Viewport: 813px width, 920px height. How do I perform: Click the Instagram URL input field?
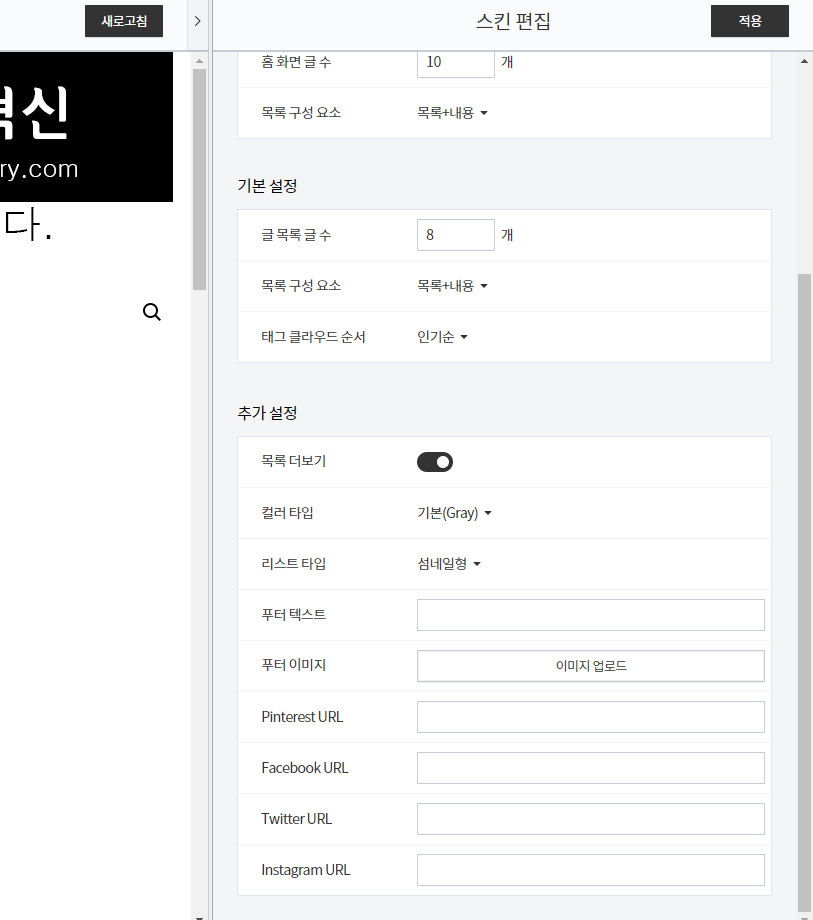pyautogui.click(x=591, y=870)
